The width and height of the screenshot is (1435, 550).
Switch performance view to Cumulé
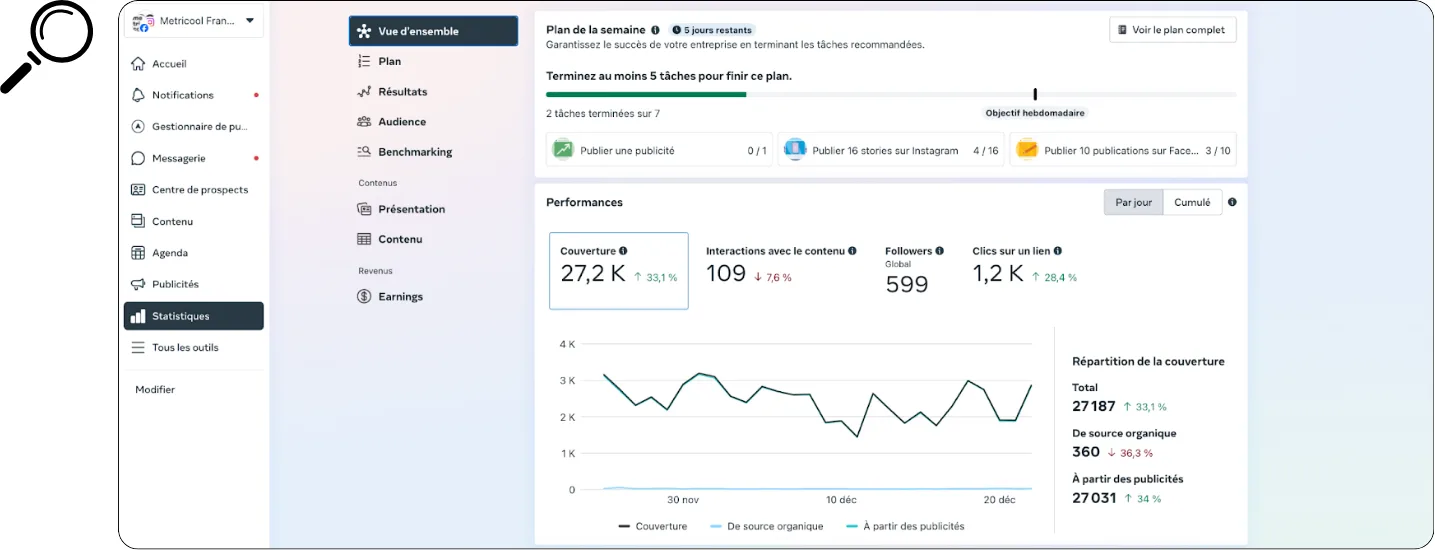pos(1192,202)
